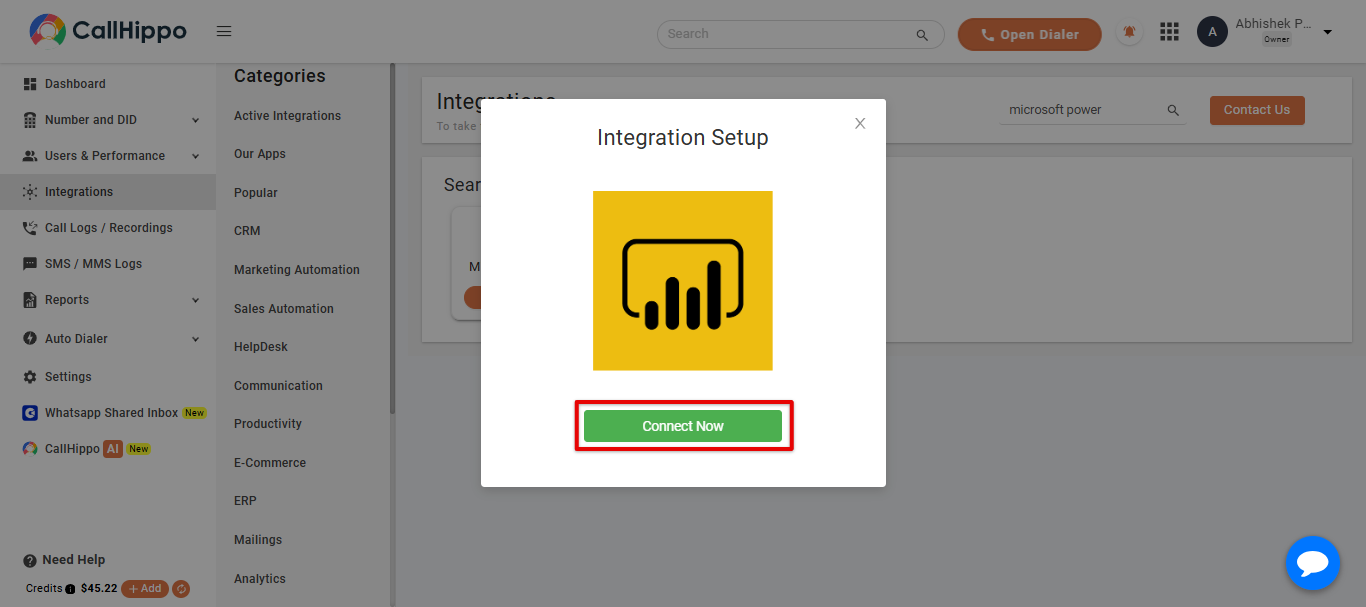The image size is (1366, 607).
Task: Click the Integrations sidebar icon
Action: (x=30, y=192)
